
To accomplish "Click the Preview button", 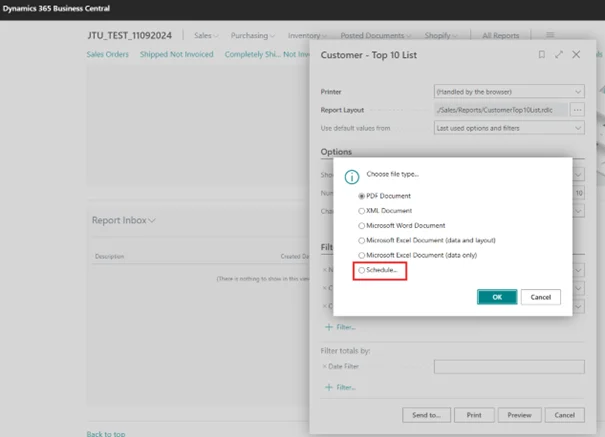I will [519, 415].
